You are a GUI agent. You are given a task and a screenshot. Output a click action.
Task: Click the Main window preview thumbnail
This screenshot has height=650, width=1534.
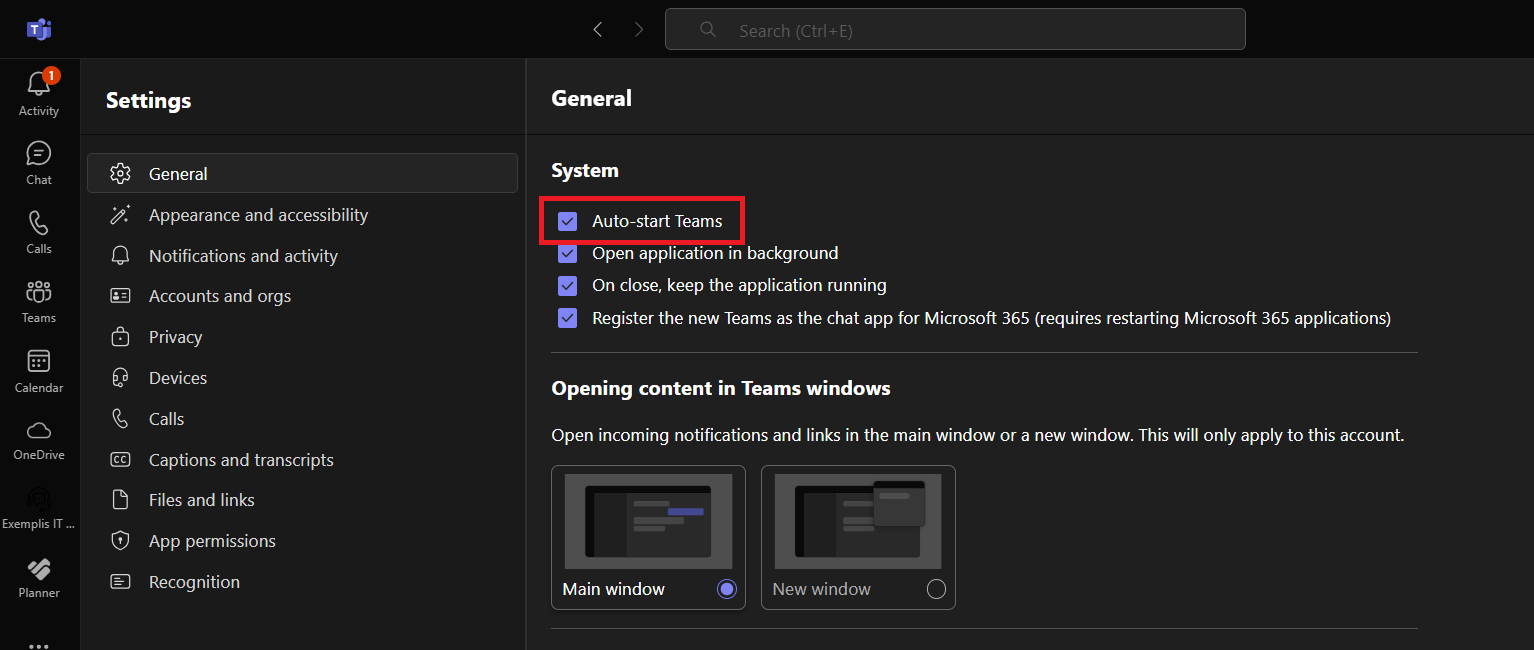[x=648, y=521]
